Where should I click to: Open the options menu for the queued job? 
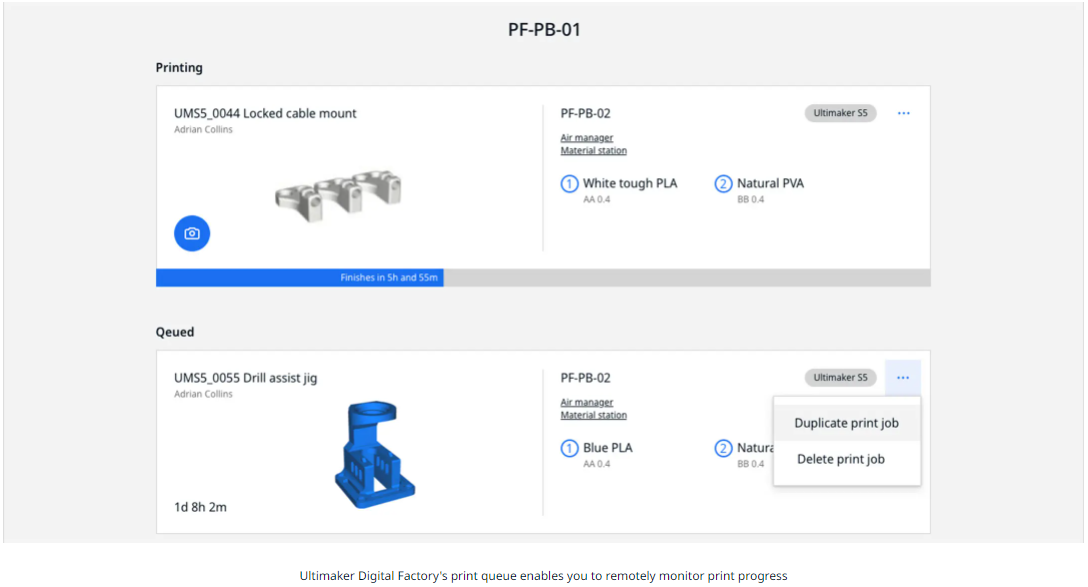903,377
